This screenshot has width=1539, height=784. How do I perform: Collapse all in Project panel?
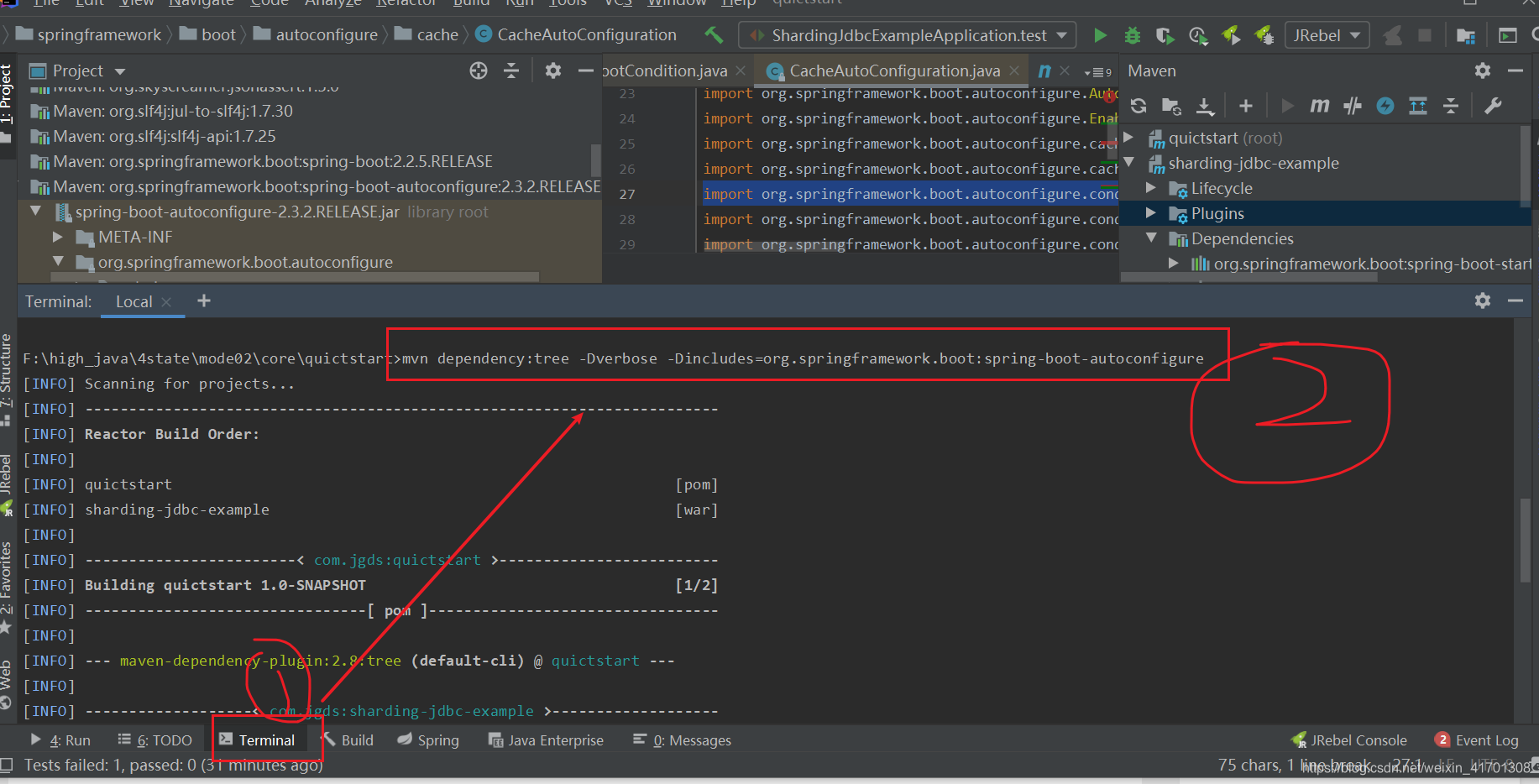[511, 71]
